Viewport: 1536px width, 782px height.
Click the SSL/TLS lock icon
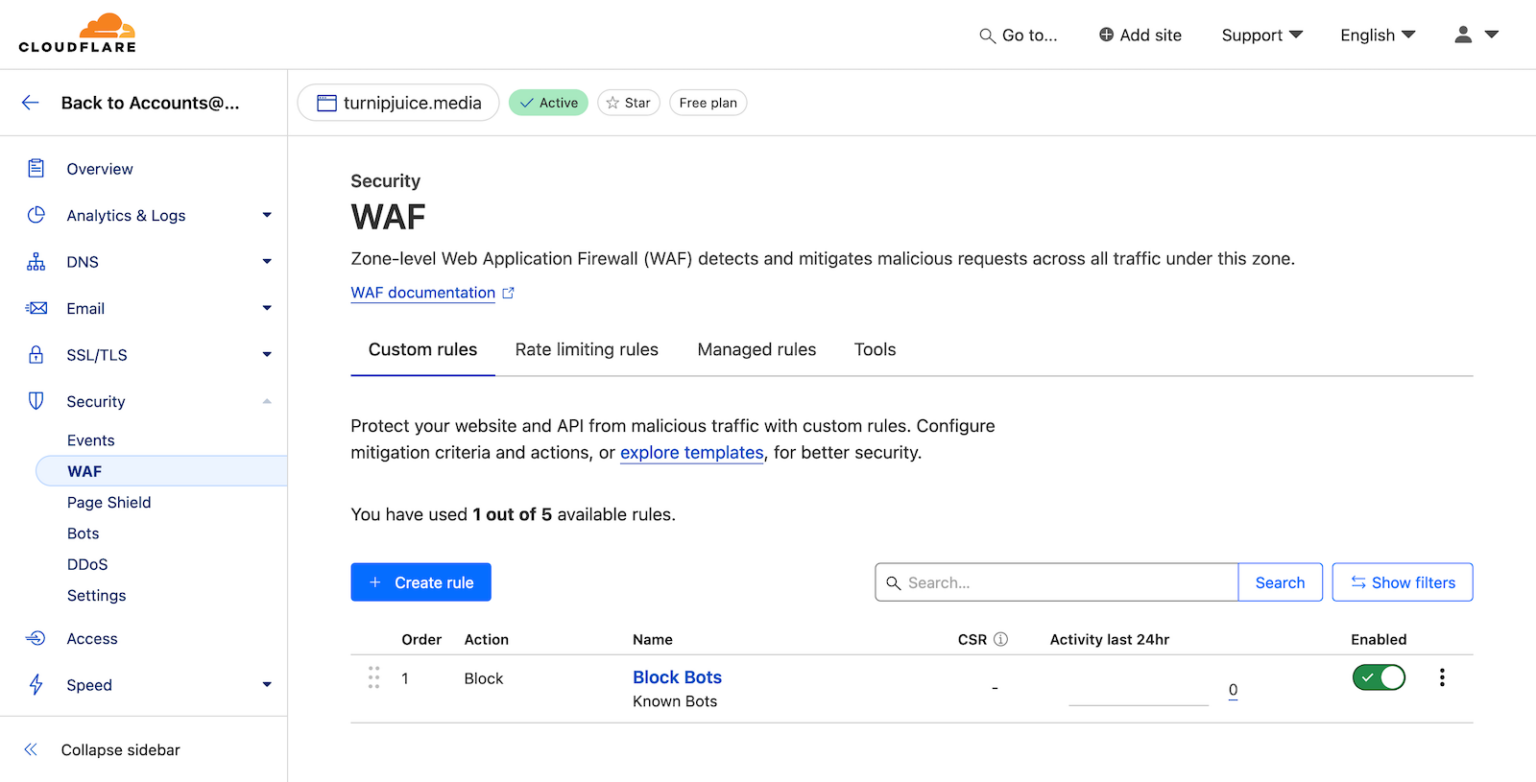coord(35,355)
